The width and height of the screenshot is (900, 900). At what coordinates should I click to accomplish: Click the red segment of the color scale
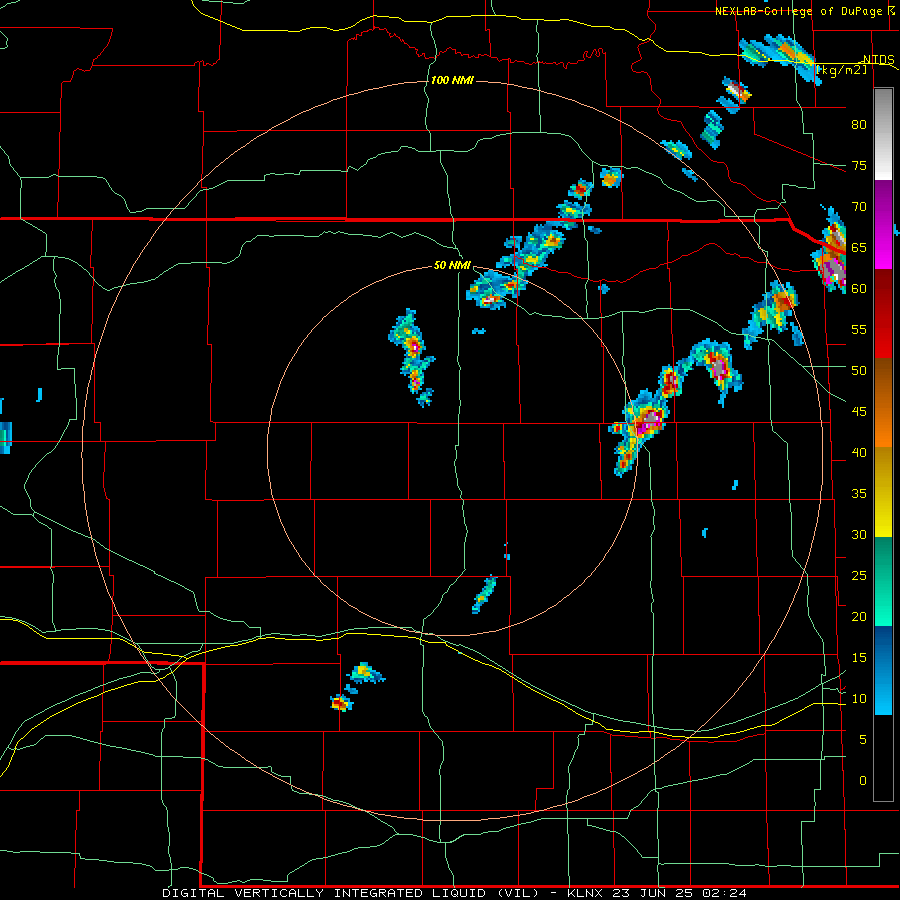pos(883,313)
